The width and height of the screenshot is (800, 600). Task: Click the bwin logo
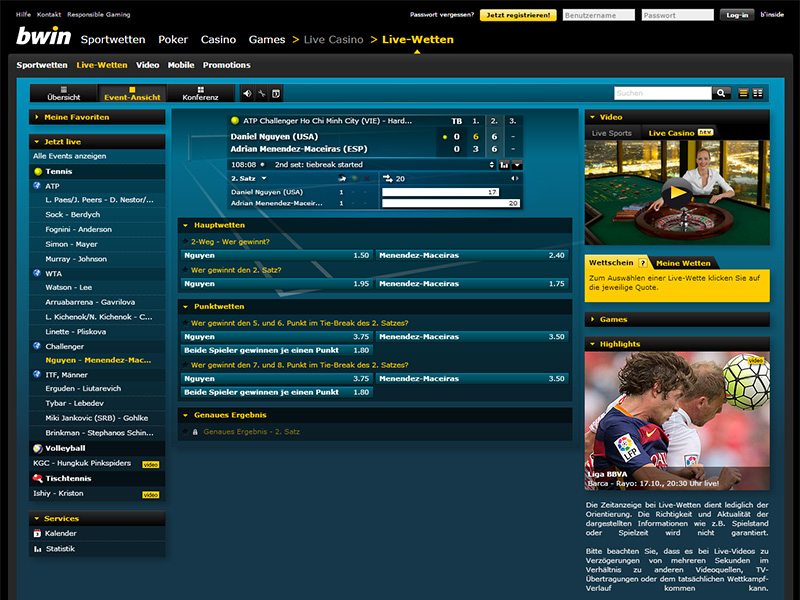point(43,36)
